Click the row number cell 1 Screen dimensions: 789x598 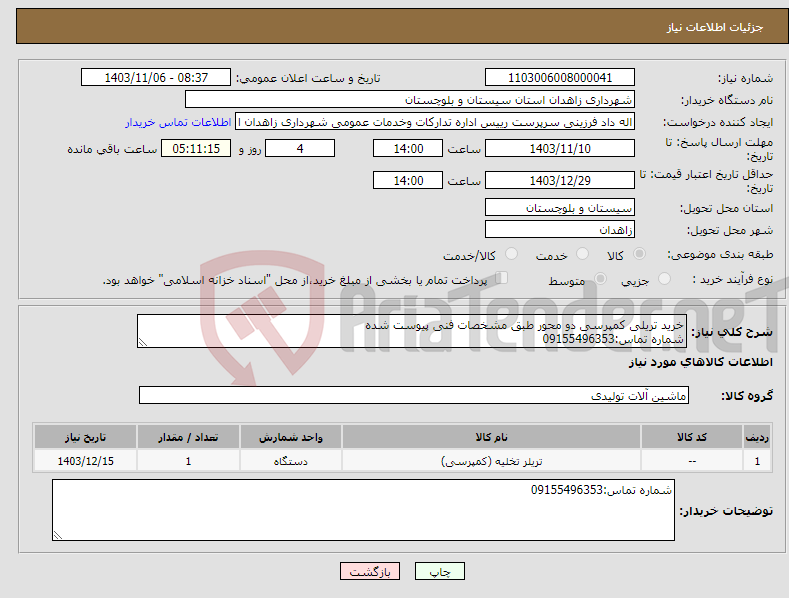click(x=757, y=461)
